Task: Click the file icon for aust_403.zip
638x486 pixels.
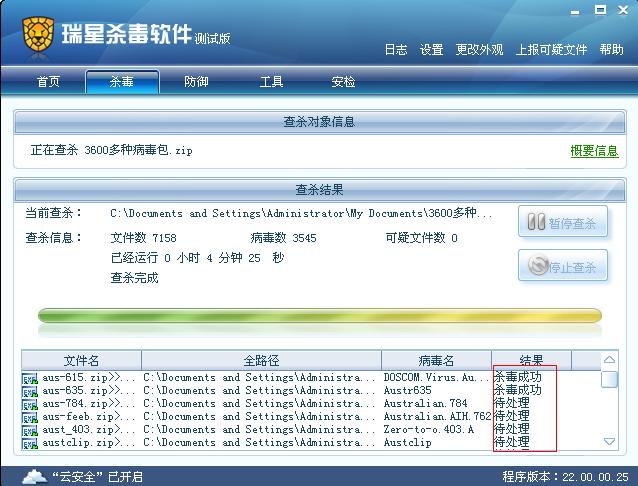Action: 30,431
